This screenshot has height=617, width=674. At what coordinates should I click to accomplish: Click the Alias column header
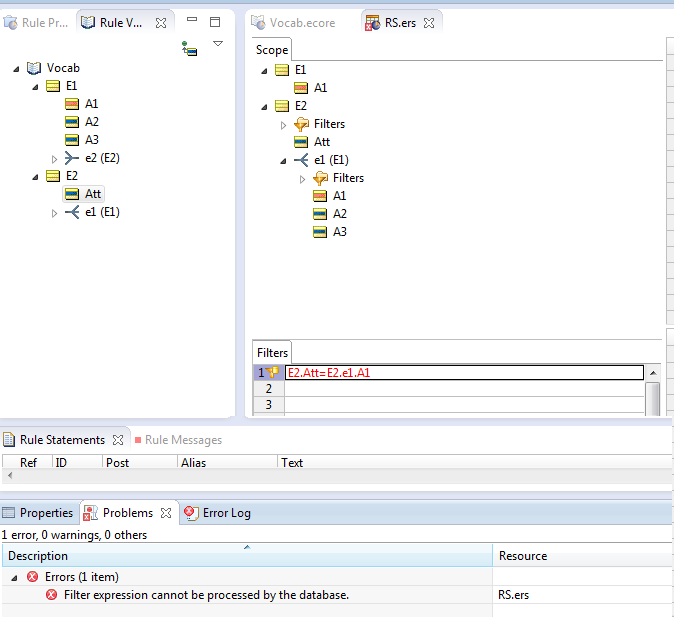tap(227, 462)
